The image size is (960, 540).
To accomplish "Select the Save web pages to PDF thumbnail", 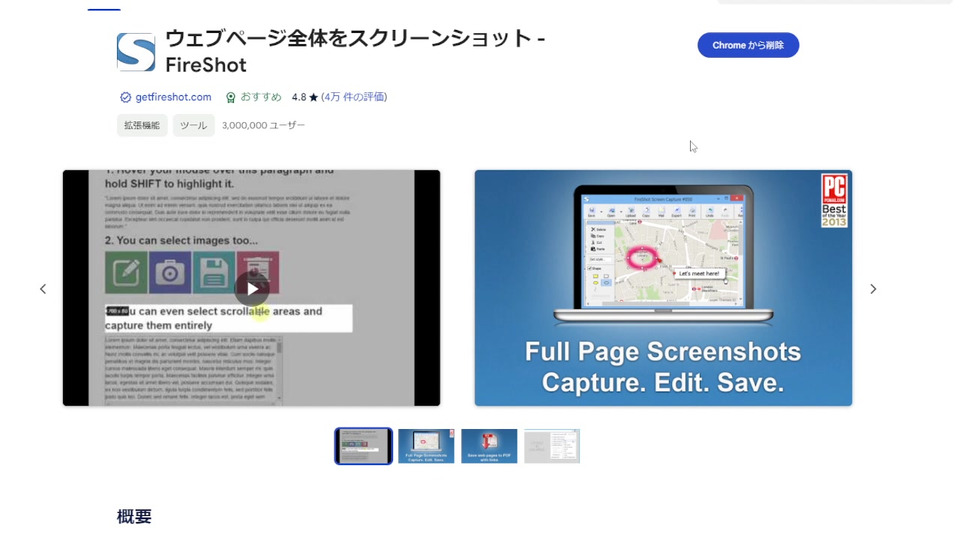I will (x=489, y=446).
